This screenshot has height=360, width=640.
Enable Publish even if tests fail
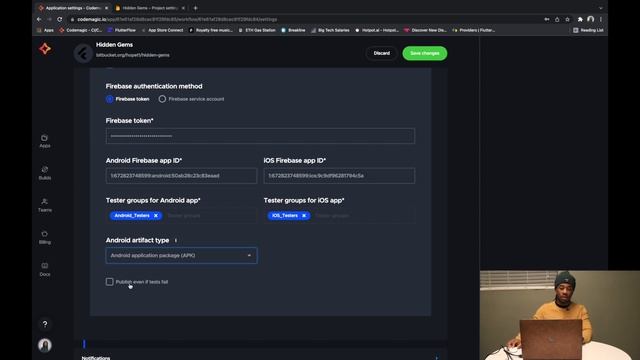tap(109, 282)
